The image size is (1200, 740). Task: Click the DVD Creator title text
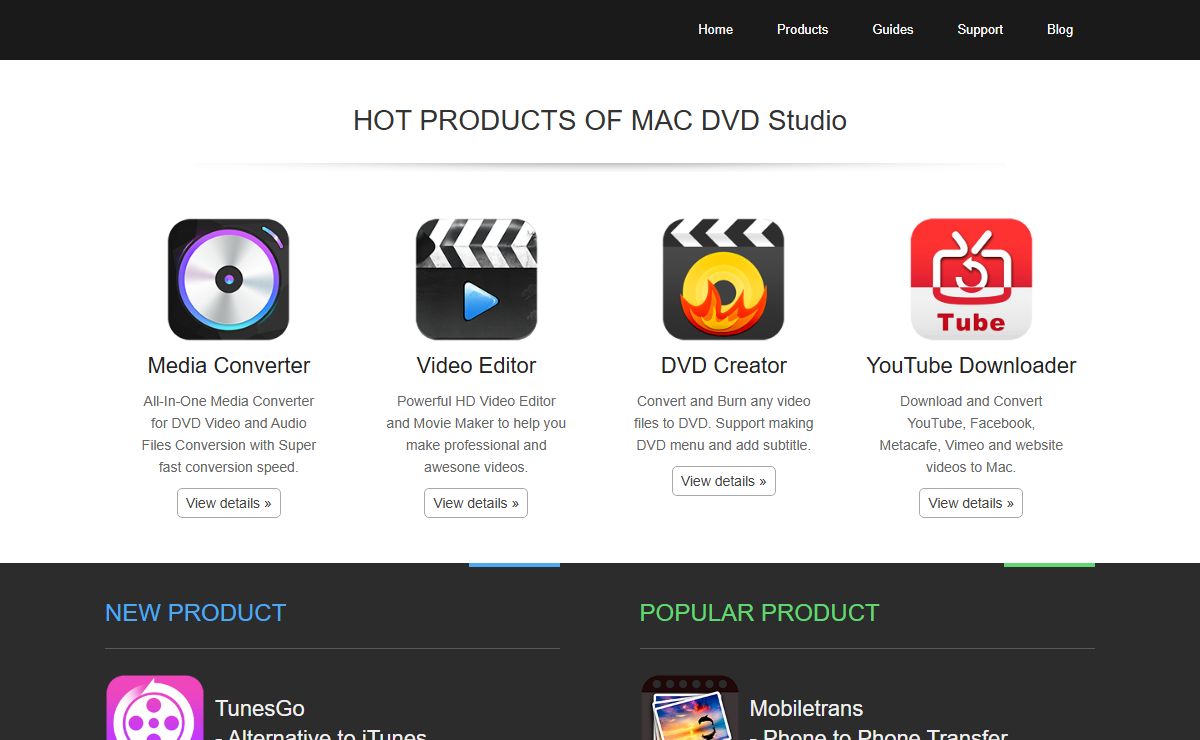click(x=724, y=365)
